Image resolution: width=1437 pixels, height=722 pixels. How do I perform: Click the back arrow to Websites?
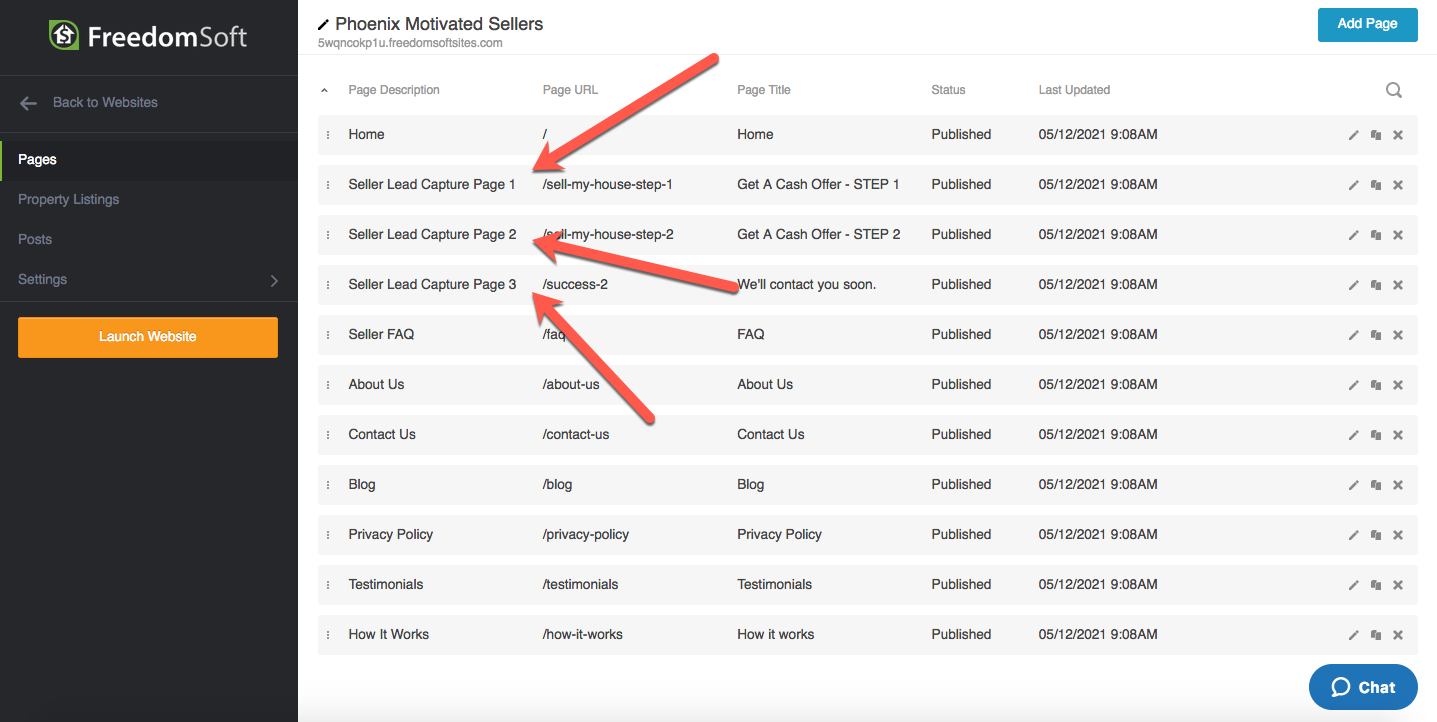tap(28, 103)
